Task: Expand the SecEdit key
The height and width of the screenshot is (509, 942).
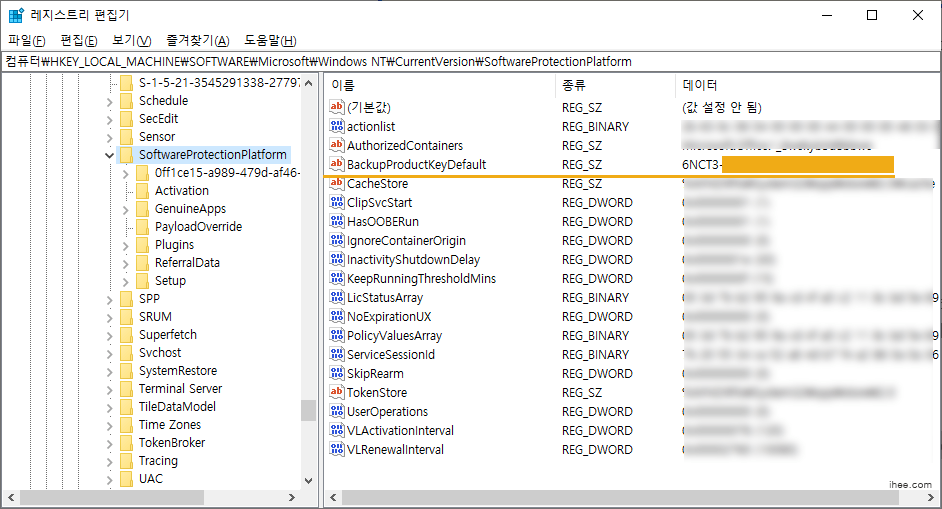Action: [x=109, y=120]
